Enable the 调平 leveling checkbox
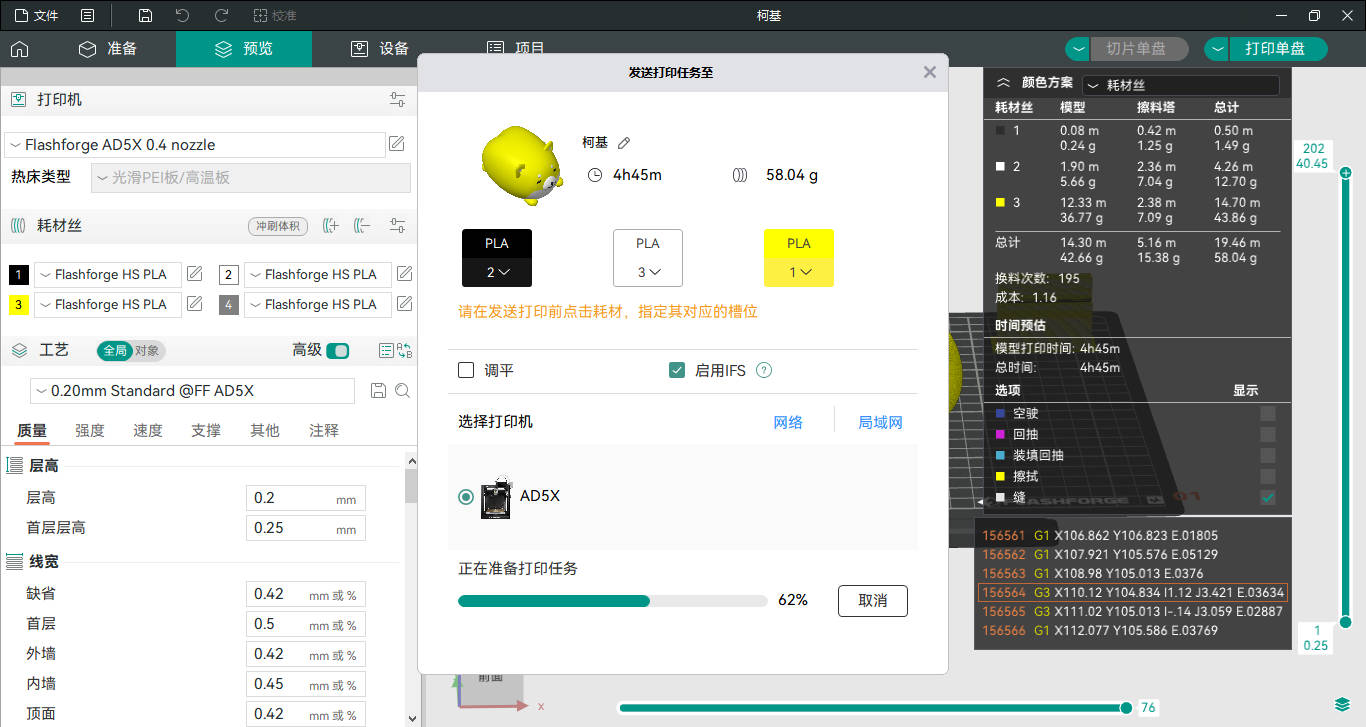1366x727 pixels. click(x=466, y=370)
